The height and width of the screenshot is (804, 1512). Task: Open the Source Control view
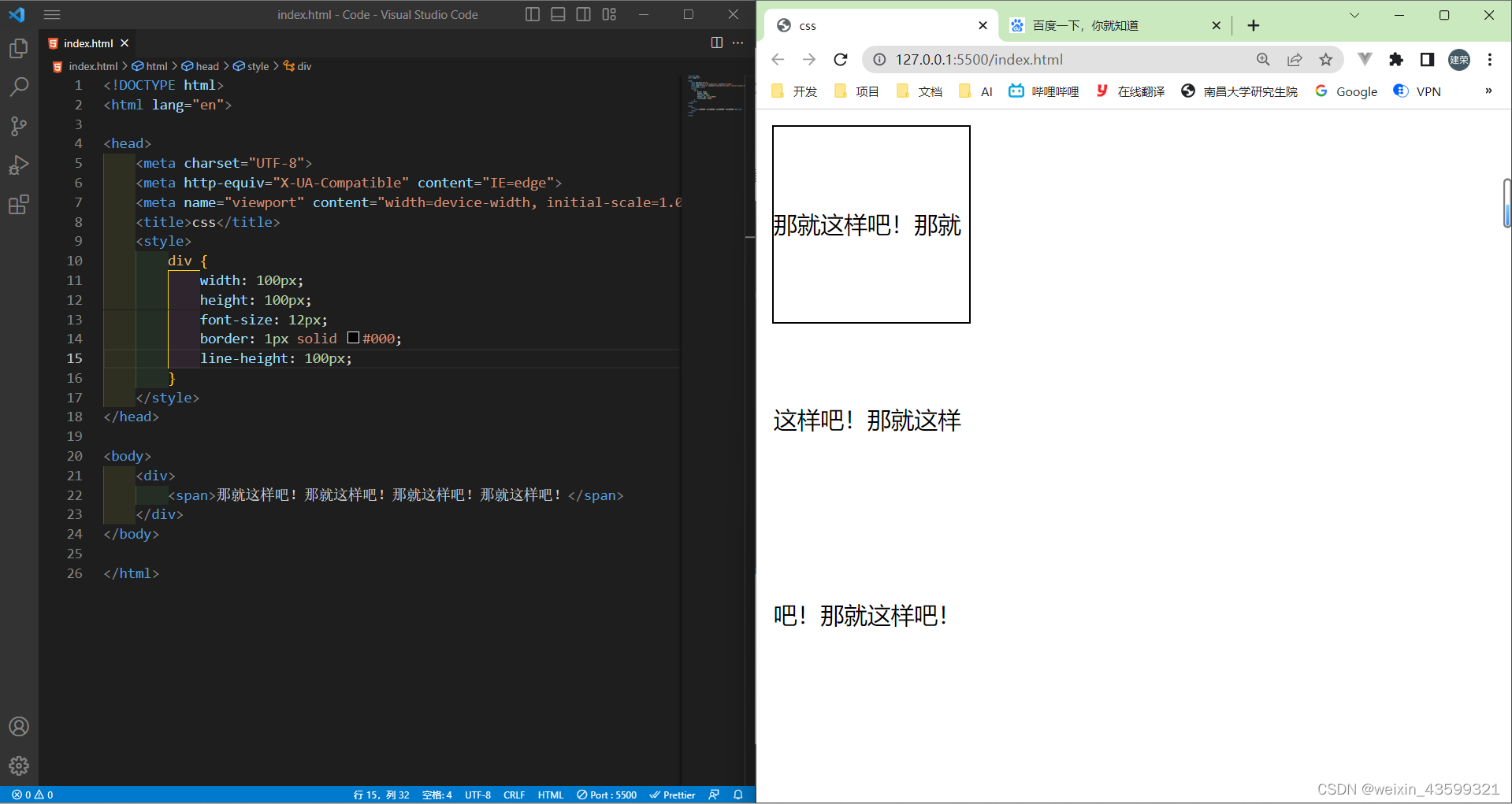[19, 126]
